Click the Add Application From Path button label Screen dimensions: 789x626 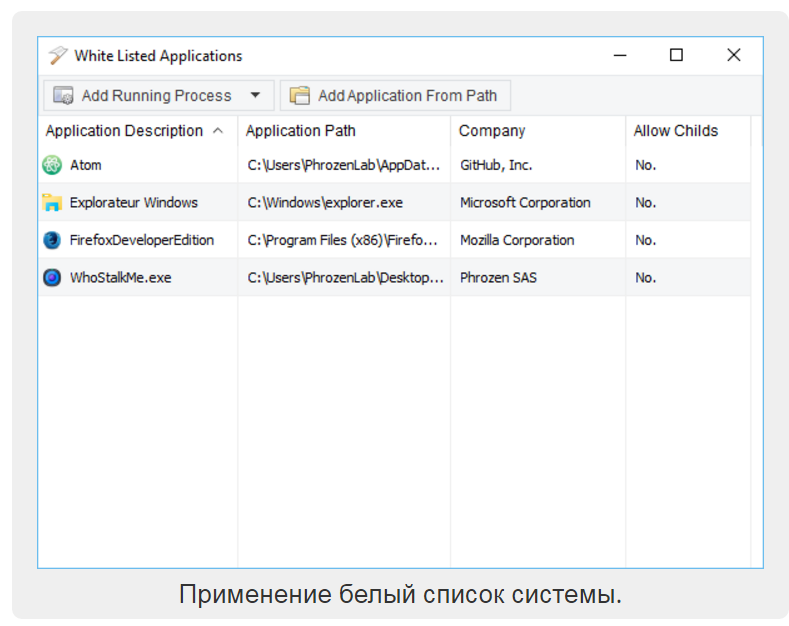pos(408,96)
